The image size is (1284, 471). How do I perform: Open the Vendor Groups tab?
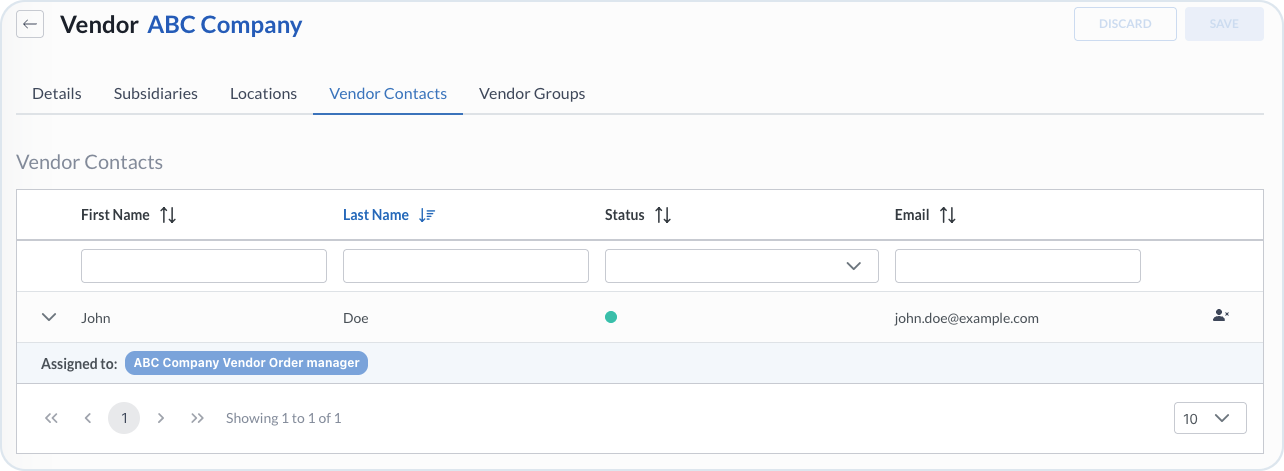click(532, 93)
